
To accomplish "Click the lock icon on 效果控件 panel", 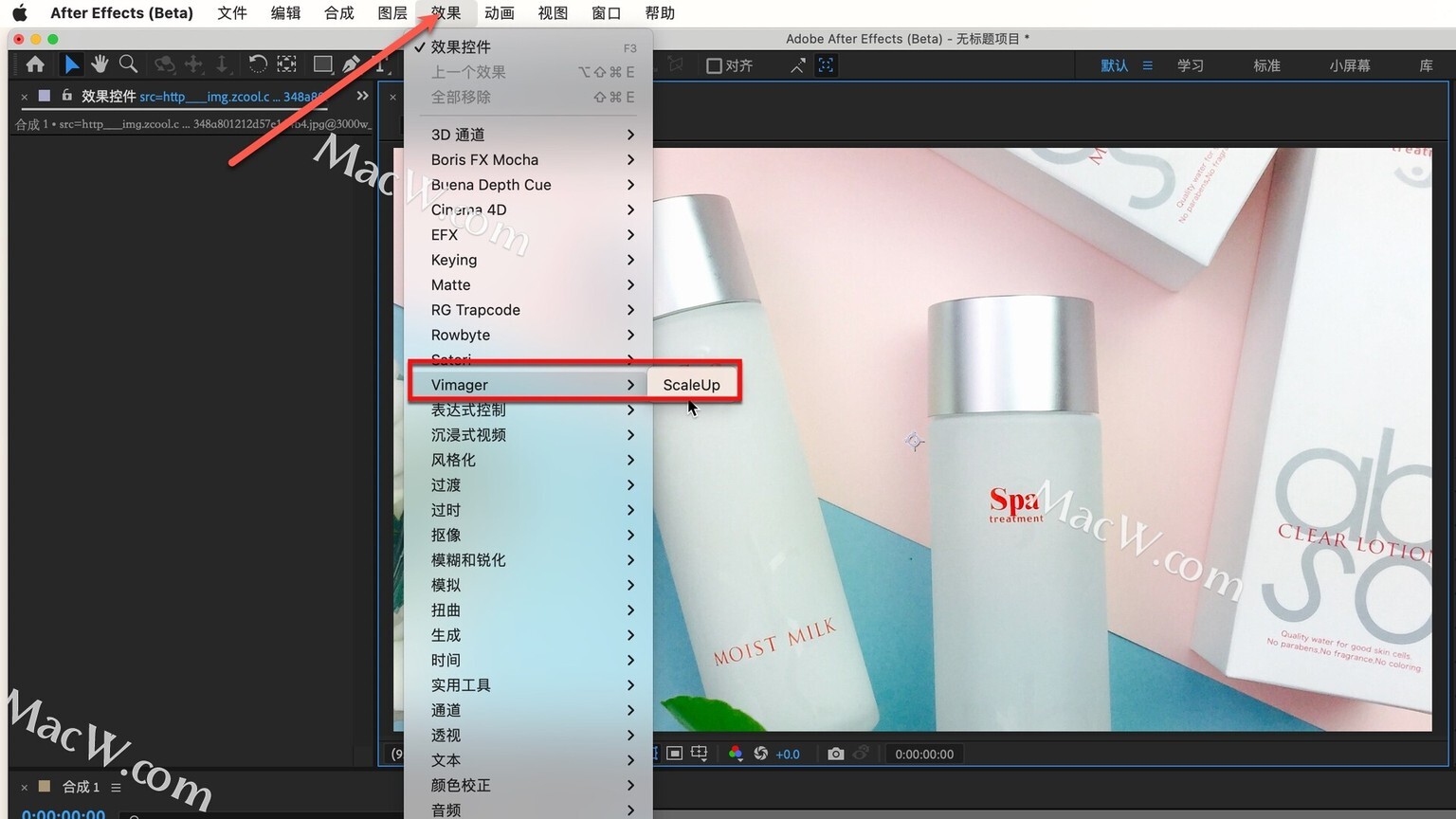I will coord(66,96).
